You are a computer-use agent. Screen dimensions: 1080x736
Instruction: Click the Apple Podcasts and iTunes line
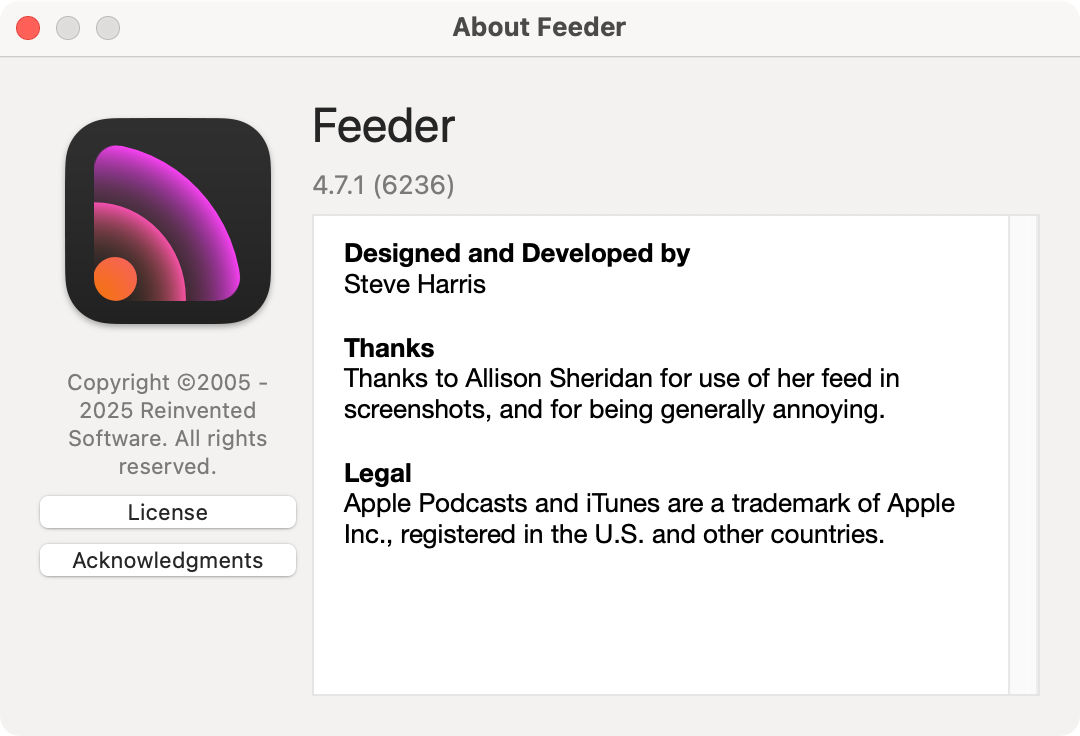point(649,503)
